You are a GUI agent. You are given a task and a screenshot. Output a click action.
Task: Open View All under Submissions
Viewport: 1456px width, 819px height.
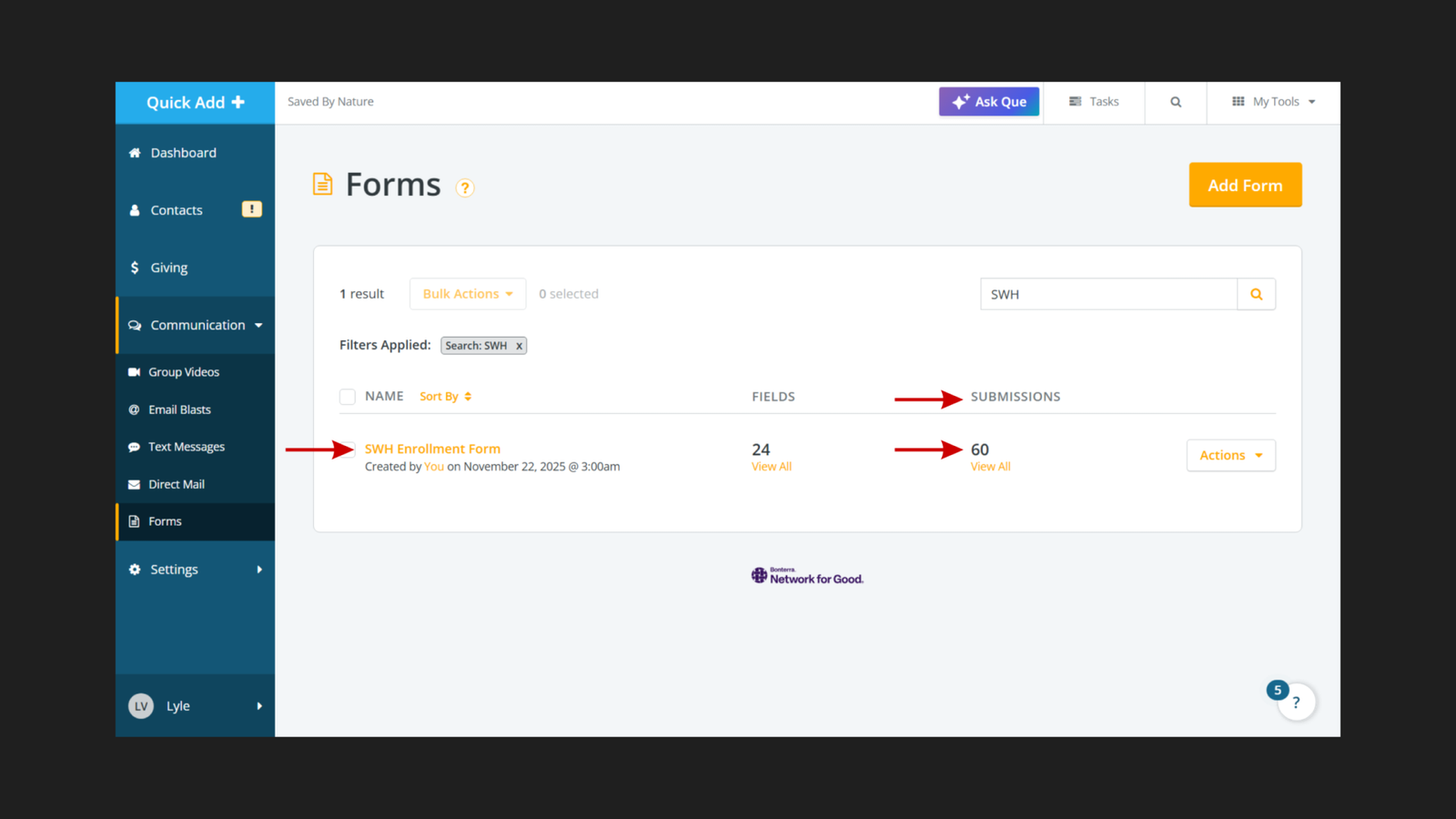990,466
